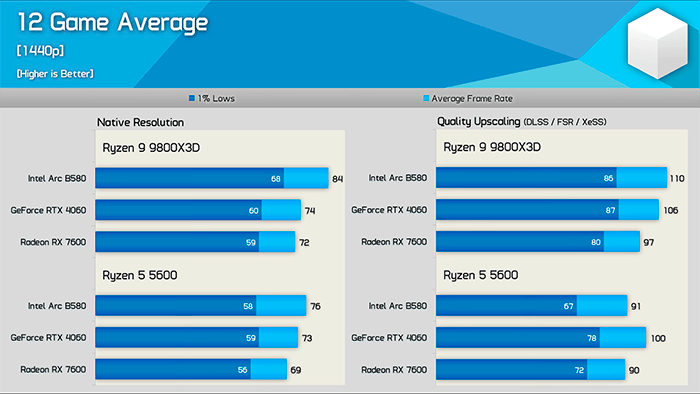Screen dimensions: 700x394
Task: Click the 1% Lows legend swatch
Action: point(192,98)
